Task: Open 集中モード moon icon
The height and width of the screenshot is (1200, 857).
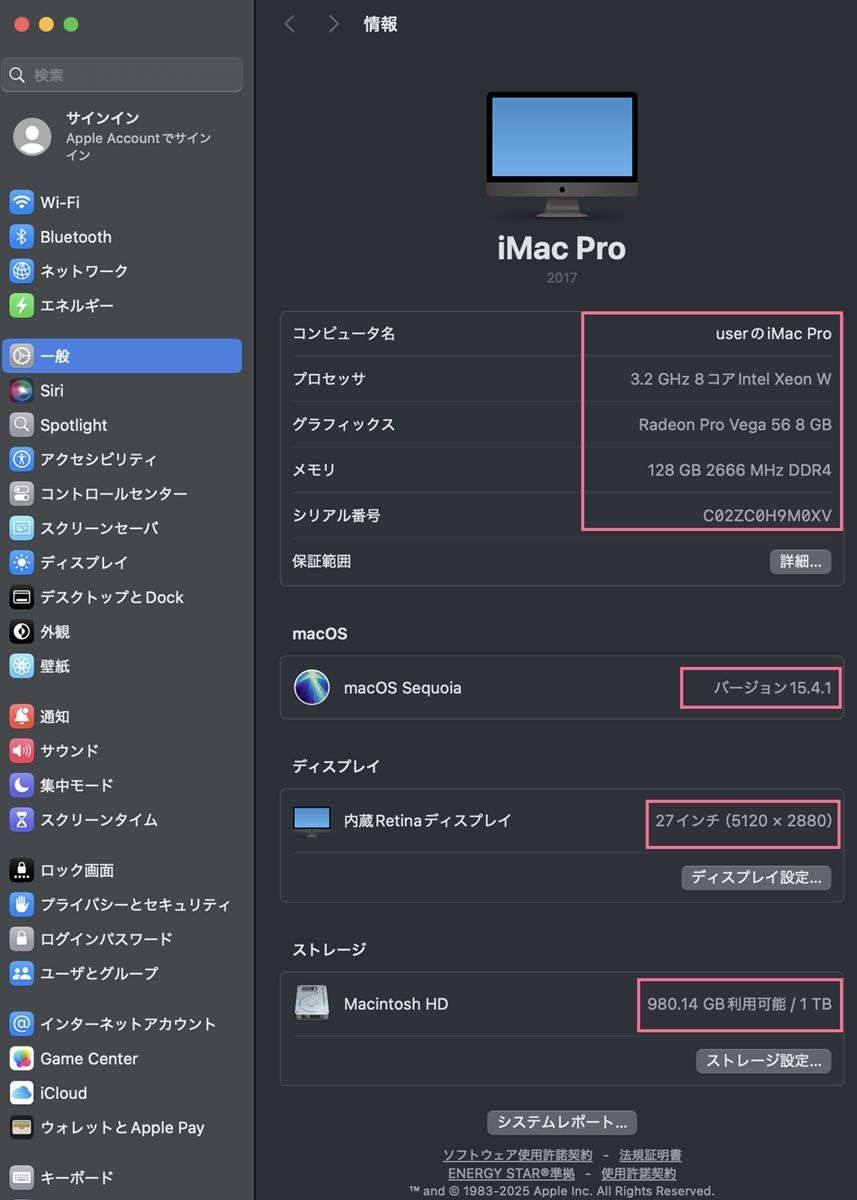Action: (x=22, y=785)
